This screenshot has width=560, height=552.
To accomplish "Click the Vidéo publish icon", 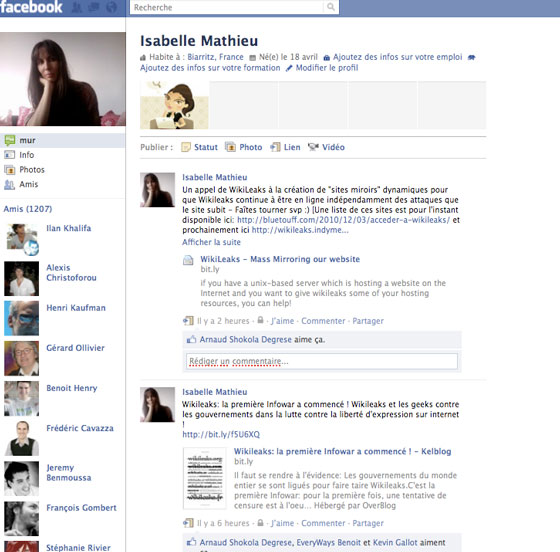I will tap(313, 147).
